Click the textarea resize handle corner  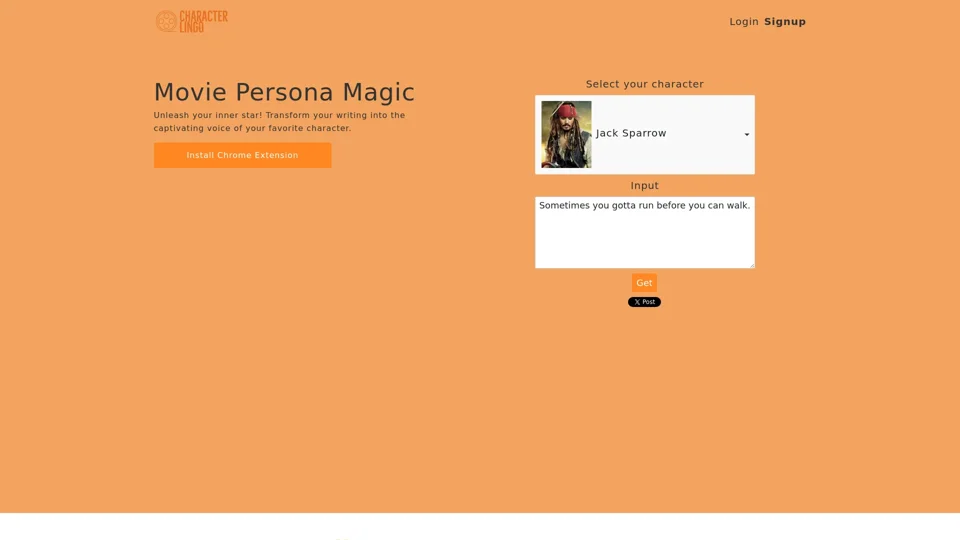(x=751, y=264)
